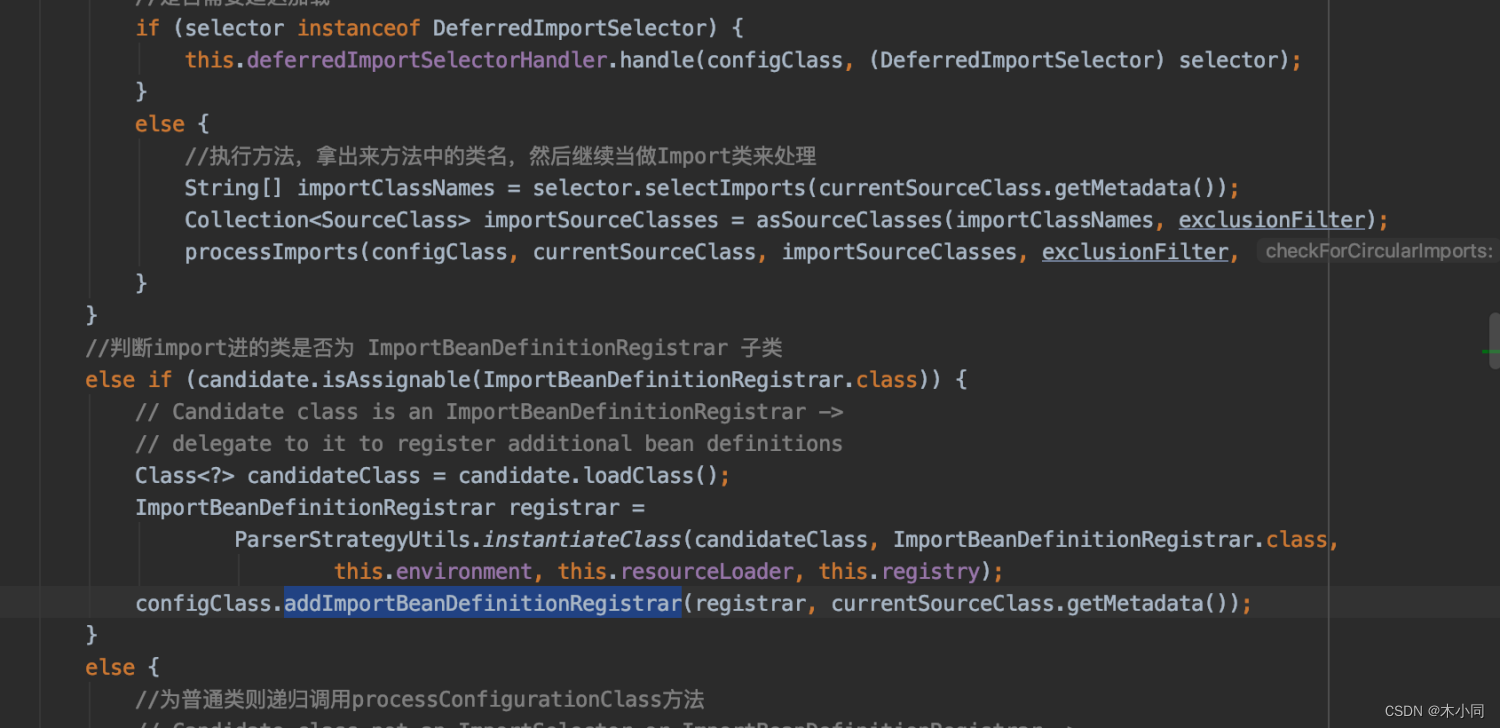Image resolution: width=1500 pixels, height=728 pixels.
Task: Click this.environment argument
Action: (x=433, y=572)
